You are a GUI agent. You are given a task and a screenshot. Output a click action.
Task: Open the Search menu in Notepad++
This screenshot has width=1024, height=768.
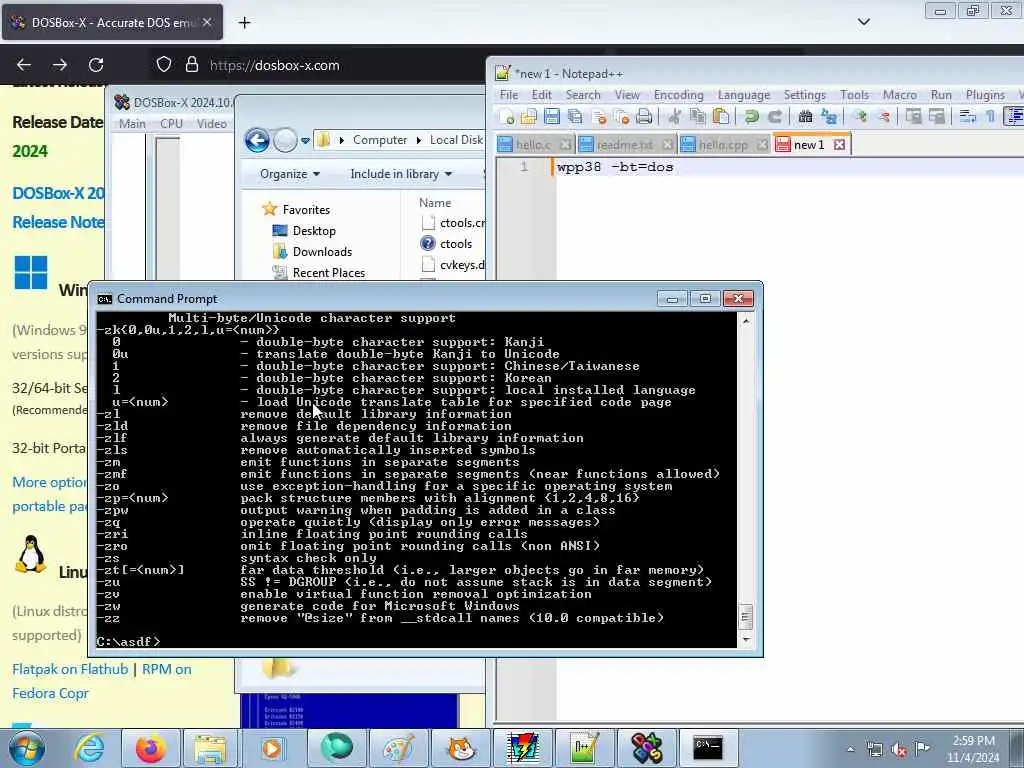tap(583, 95)
